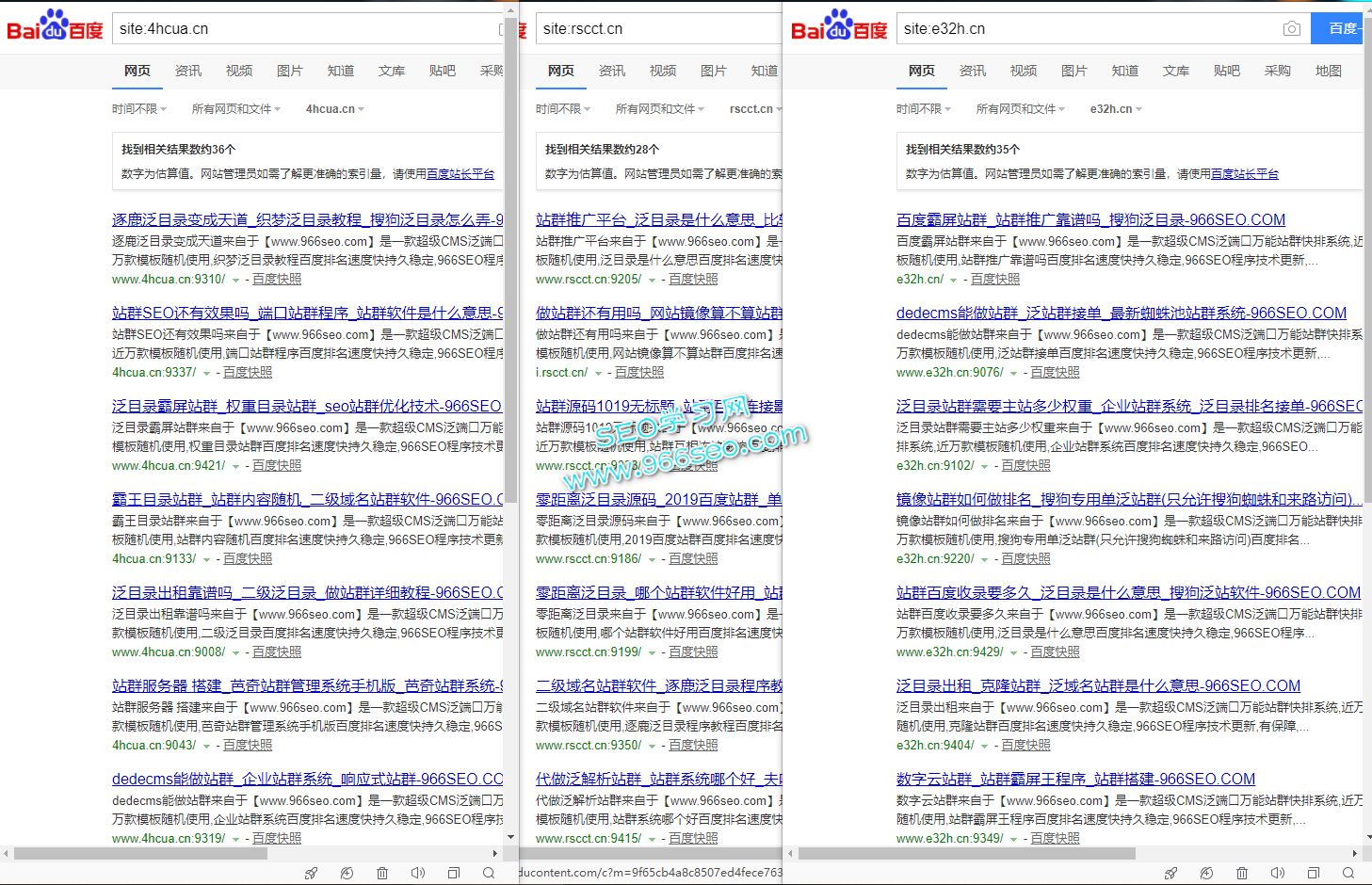Click e32h.cn horizontal scrollbar right arrow
This screenshot has width=1372, height=885.
pyautogui.click(x=1355, y=853)
